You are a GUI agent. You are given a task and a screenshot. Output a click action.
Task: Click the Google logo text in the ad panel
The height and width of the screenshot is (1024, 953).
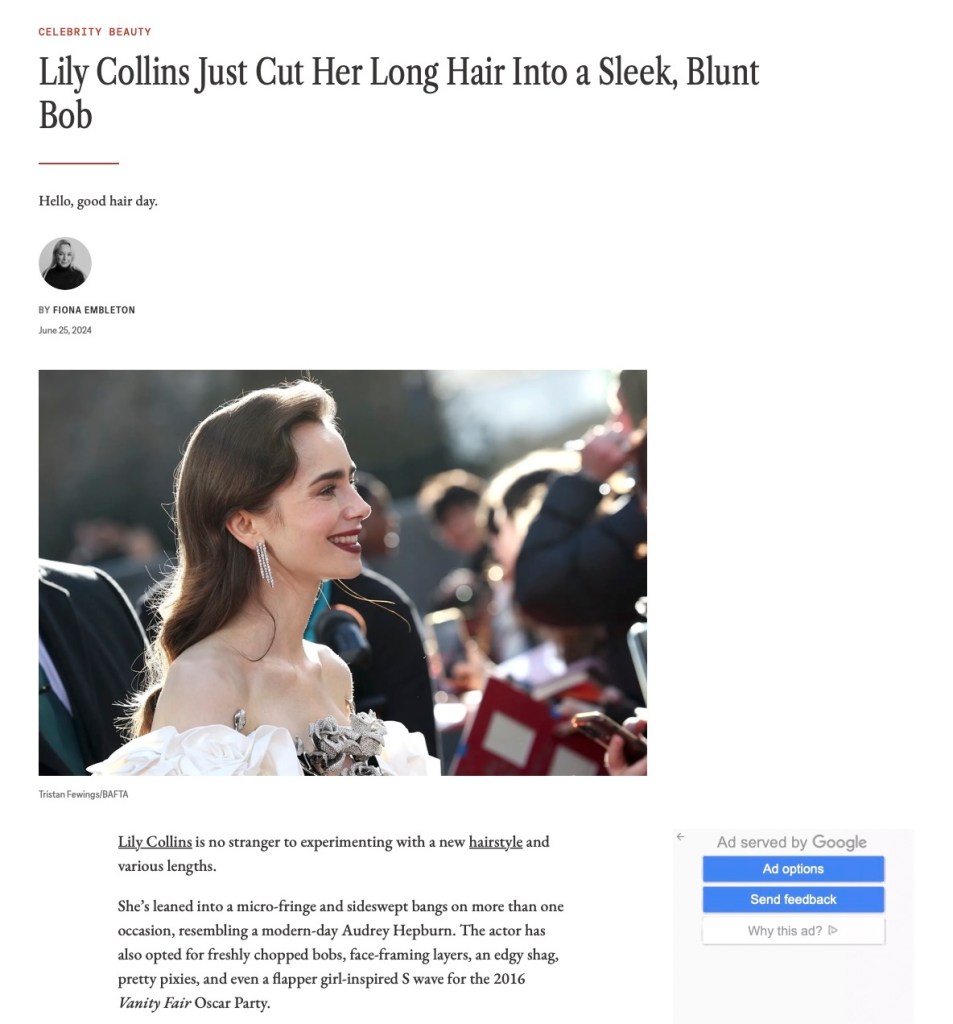pyautogui.click(x=839, y=842)
